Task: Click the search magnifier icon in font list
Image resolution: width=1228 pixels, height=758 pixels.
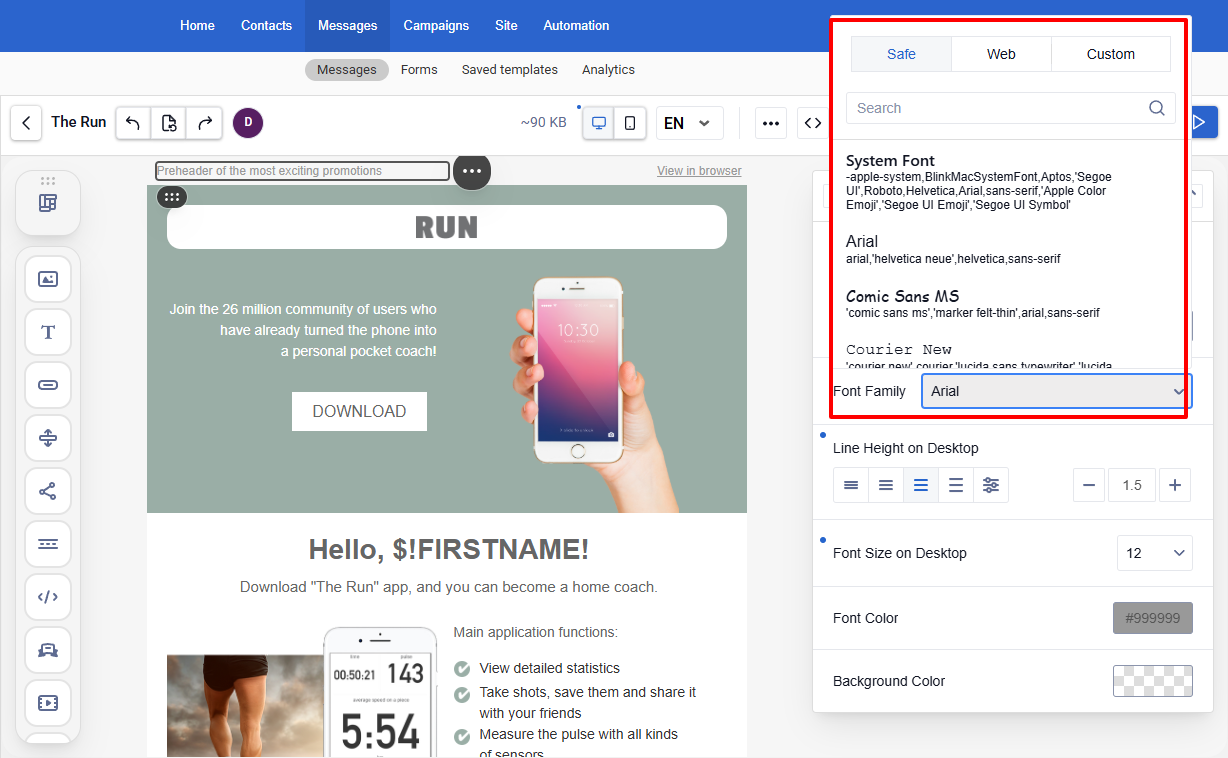Action: coord(1157,108)
